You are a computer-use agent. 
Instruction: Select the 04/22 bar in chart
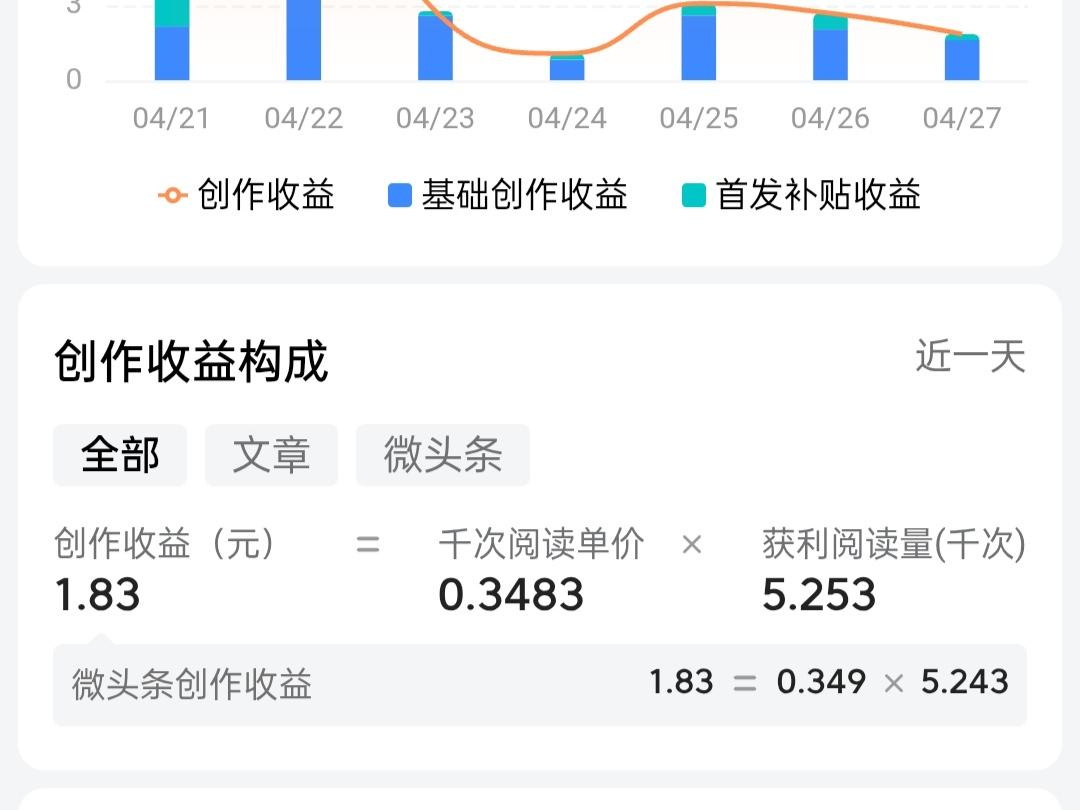point(304,40)
